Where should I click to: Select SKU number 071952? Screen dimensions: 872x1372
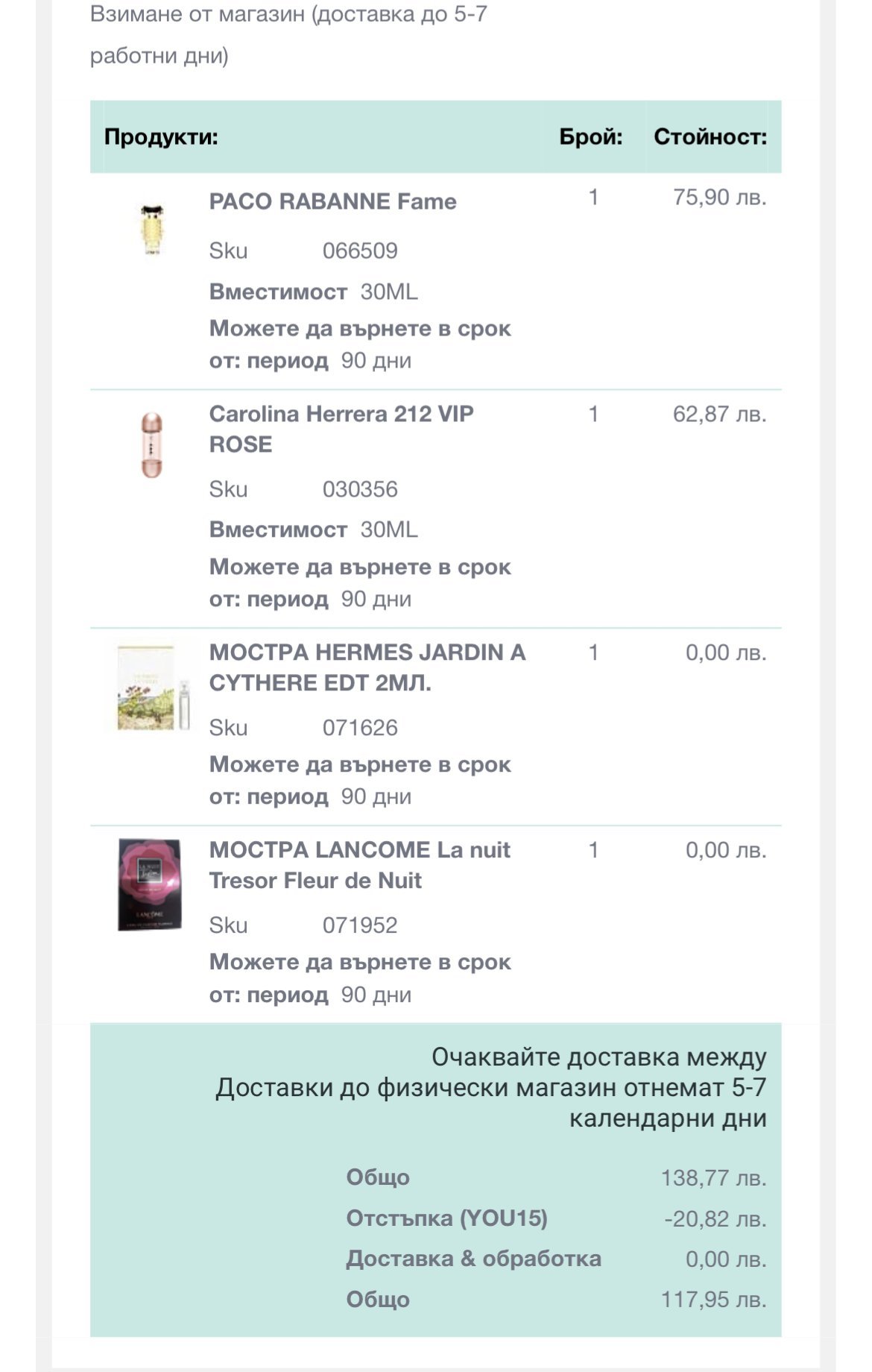pyautogui.click(x=360, y=925)
